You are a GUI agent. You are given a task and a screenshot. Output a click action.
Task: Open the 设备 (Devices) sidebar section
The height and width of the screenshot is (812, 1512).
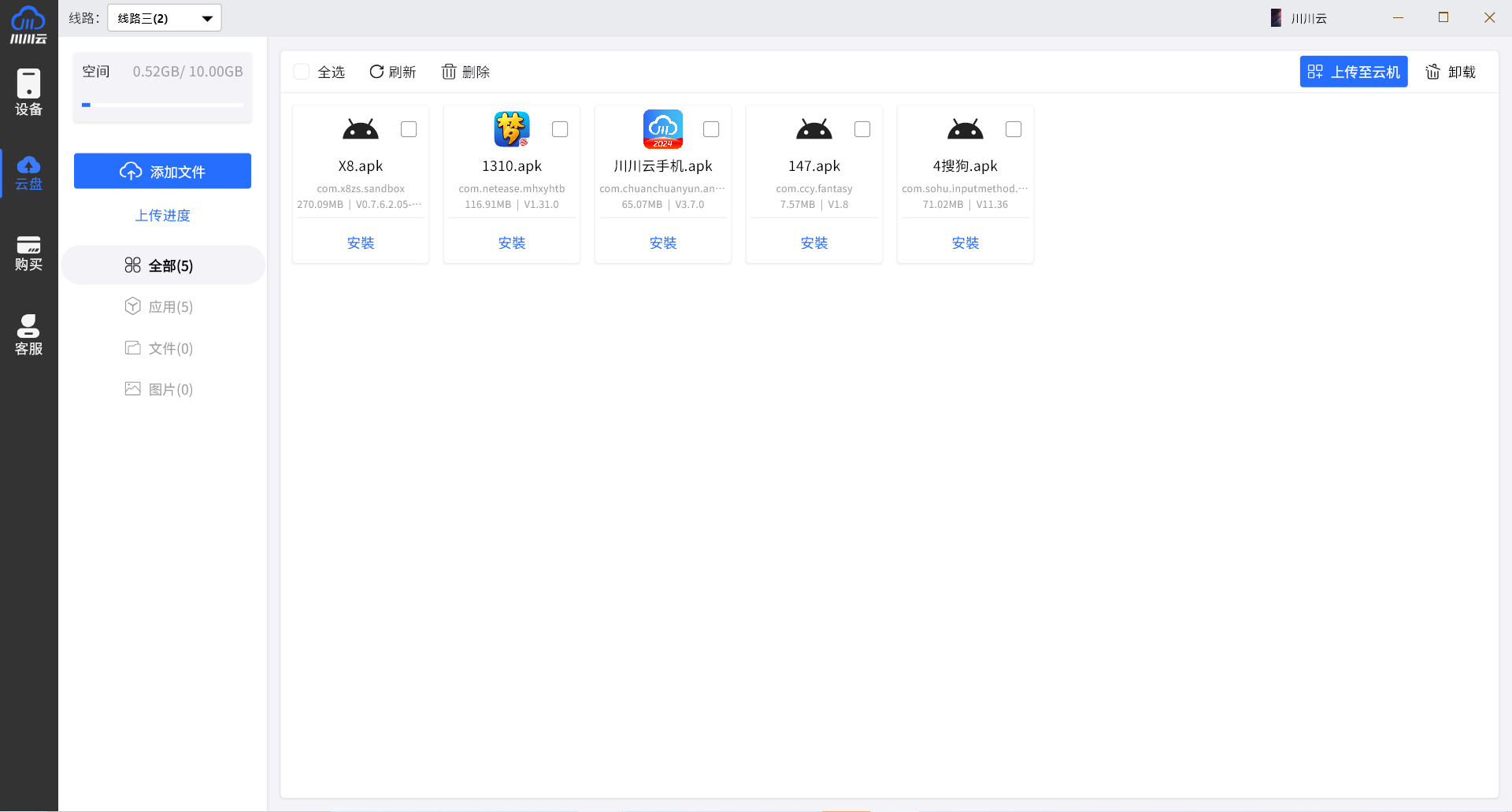[x=28, y=92]
